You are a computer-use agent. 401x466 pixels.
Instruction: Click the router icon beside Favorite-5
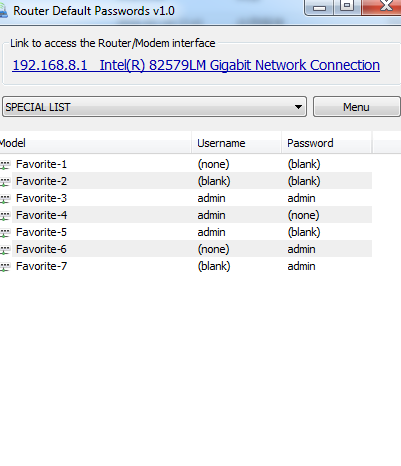[x=5, y=232]
